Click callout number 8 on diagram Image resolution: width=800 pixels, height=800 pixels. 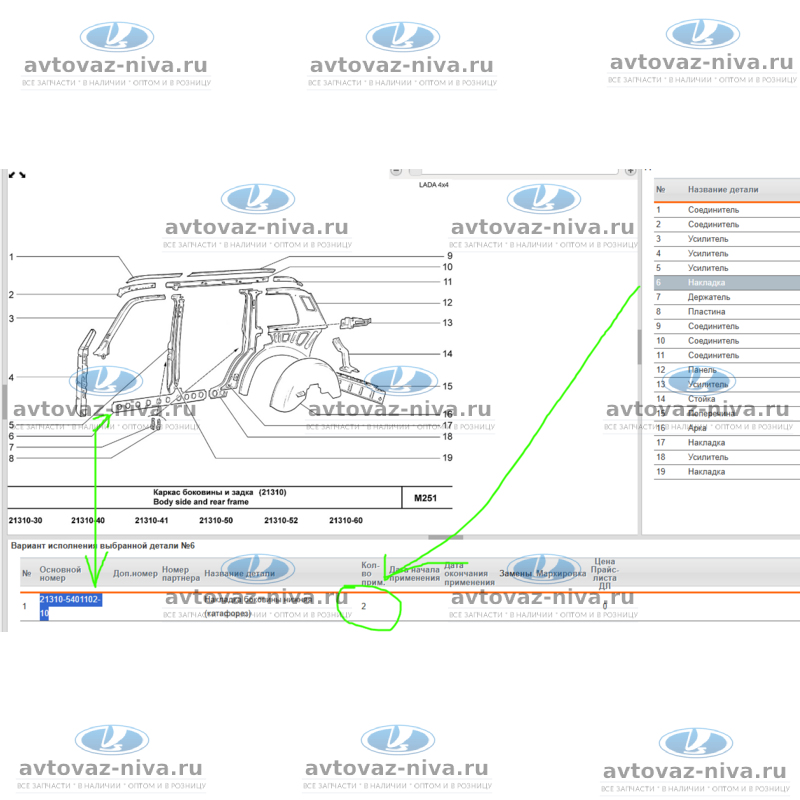(x=11, y=458)
